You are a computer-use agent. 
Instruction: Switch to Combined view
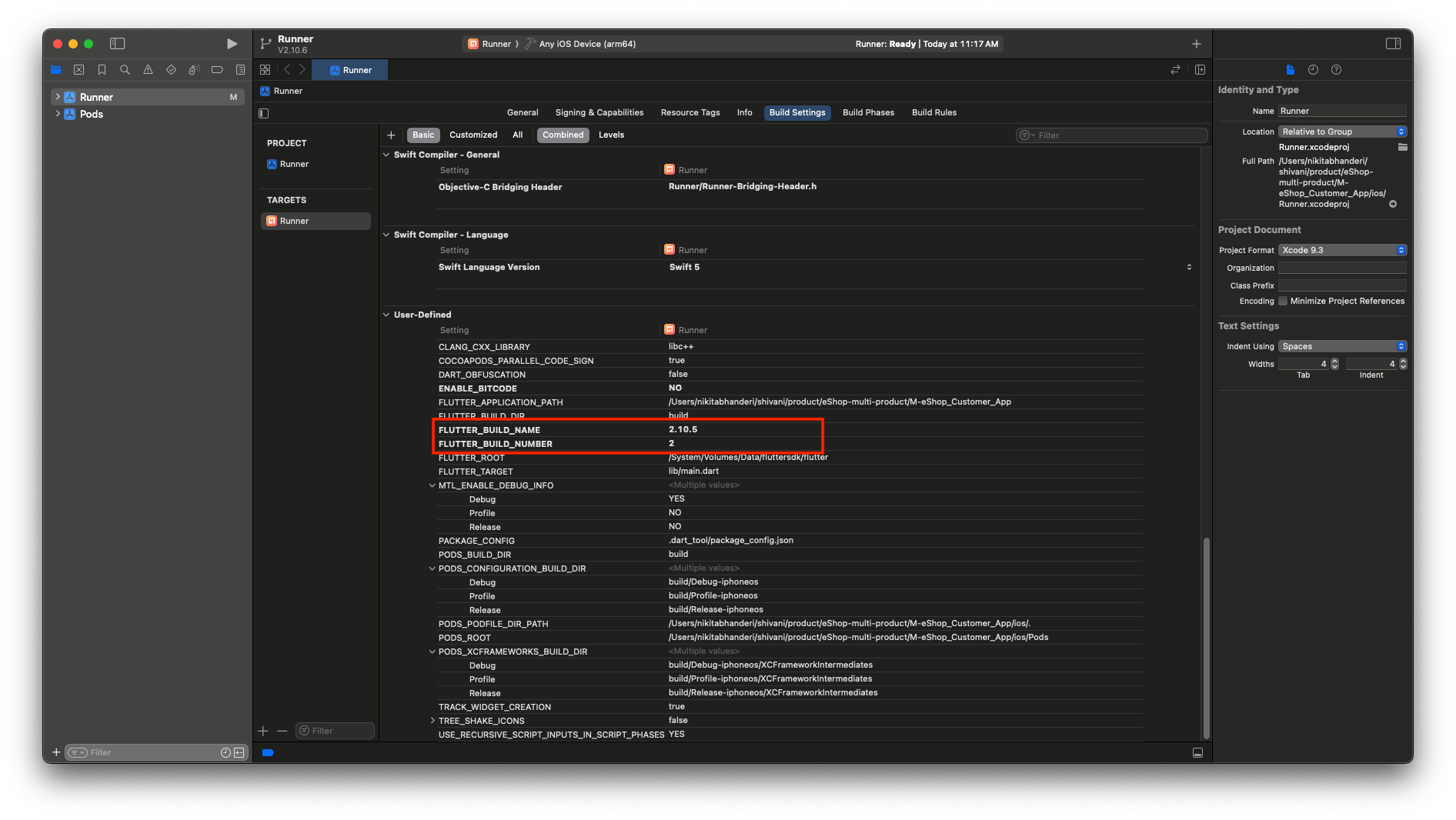pyautogui.click(x=563, y=135)
